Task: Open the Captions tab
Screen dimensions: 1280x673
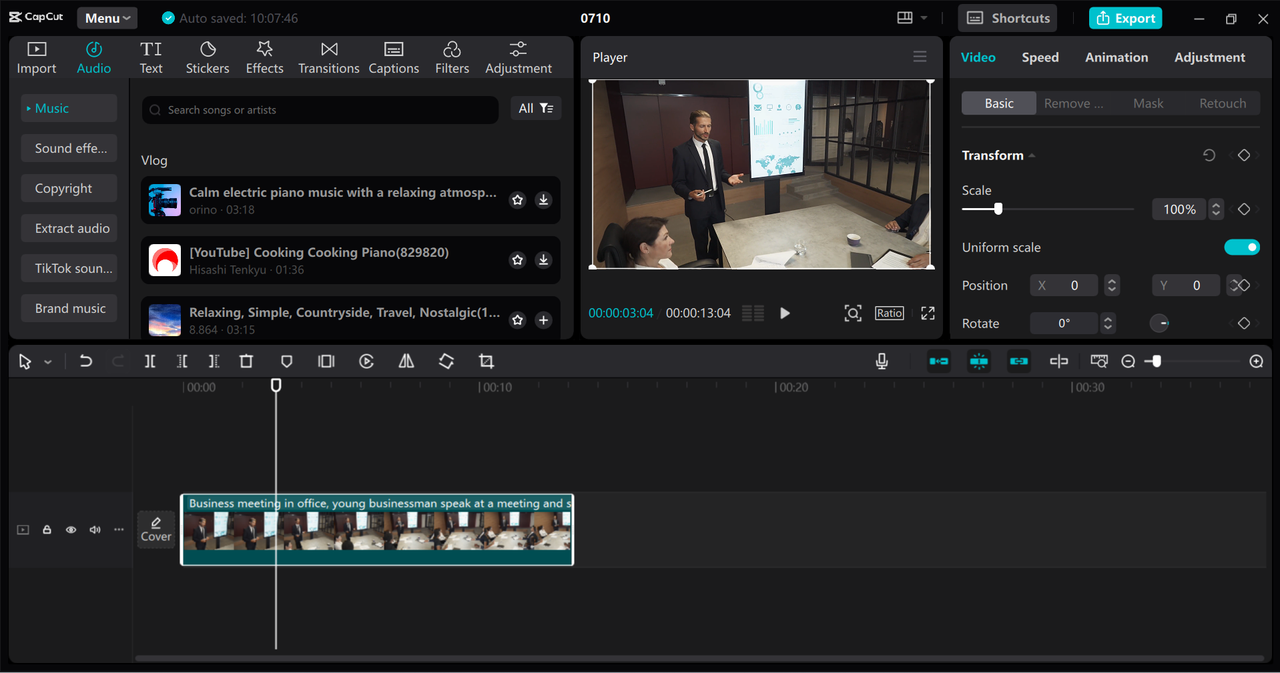Action: (x=394, y=58)
